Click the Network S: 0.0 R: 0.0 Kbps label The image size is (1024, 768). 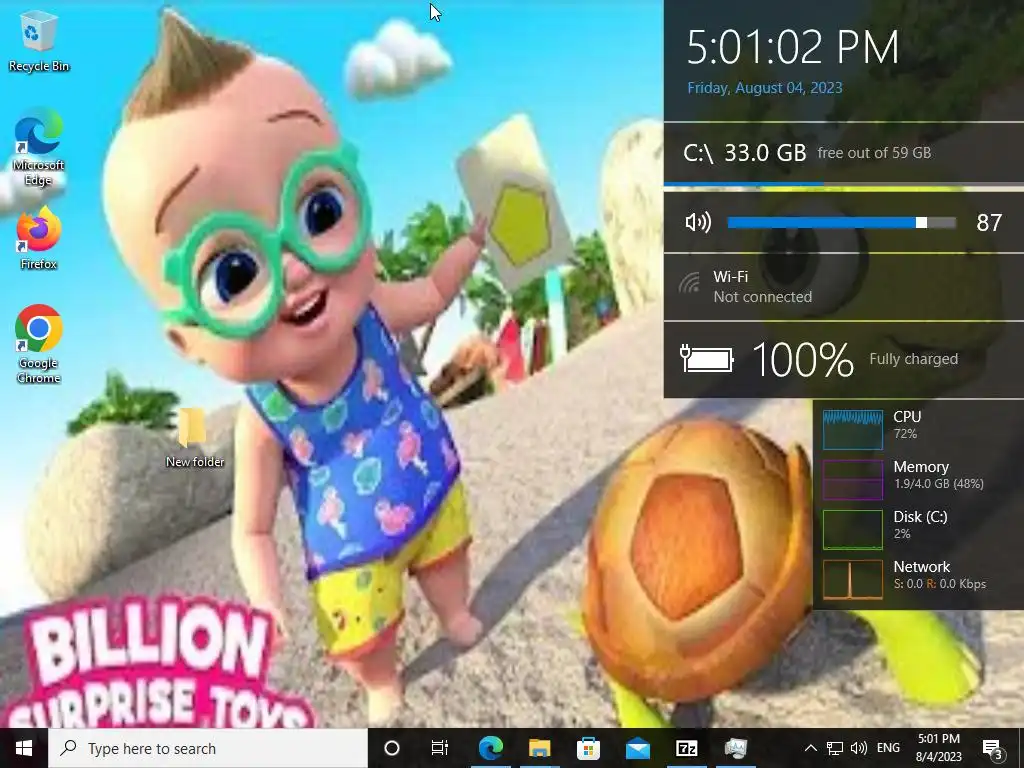(940, 575)
